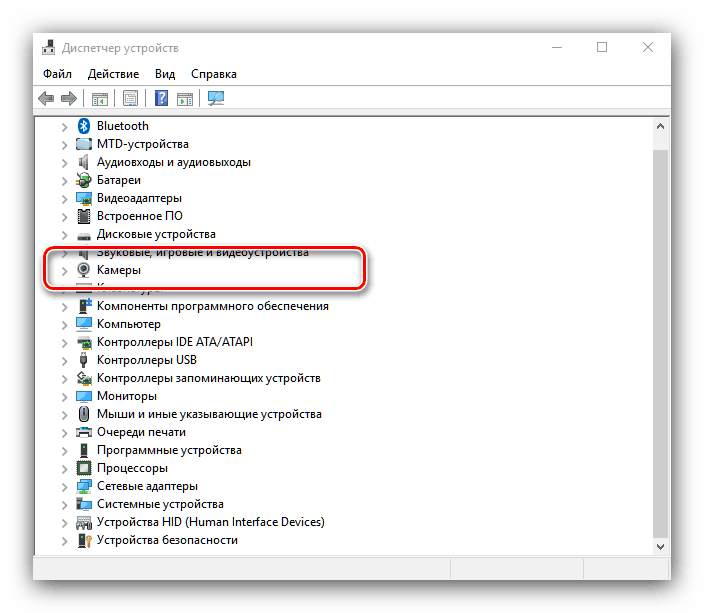Click the Action pane toolbar icon

(185, 98)
